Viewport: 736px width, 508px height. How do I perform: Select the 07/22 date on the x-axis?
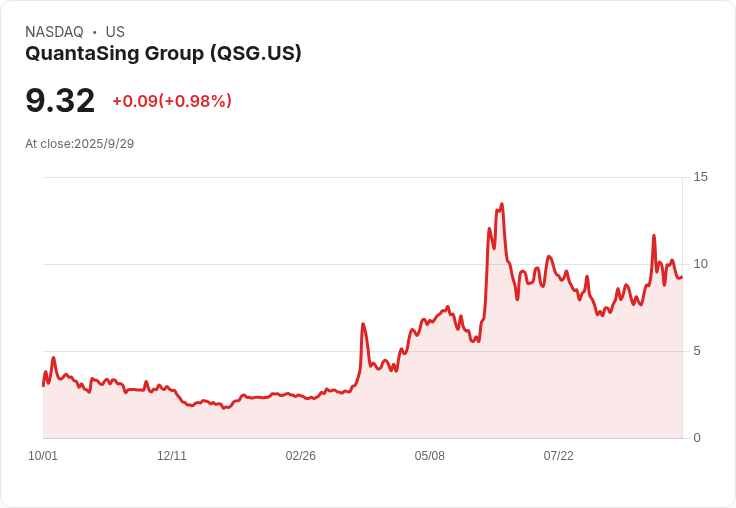(x=558, y=456)
